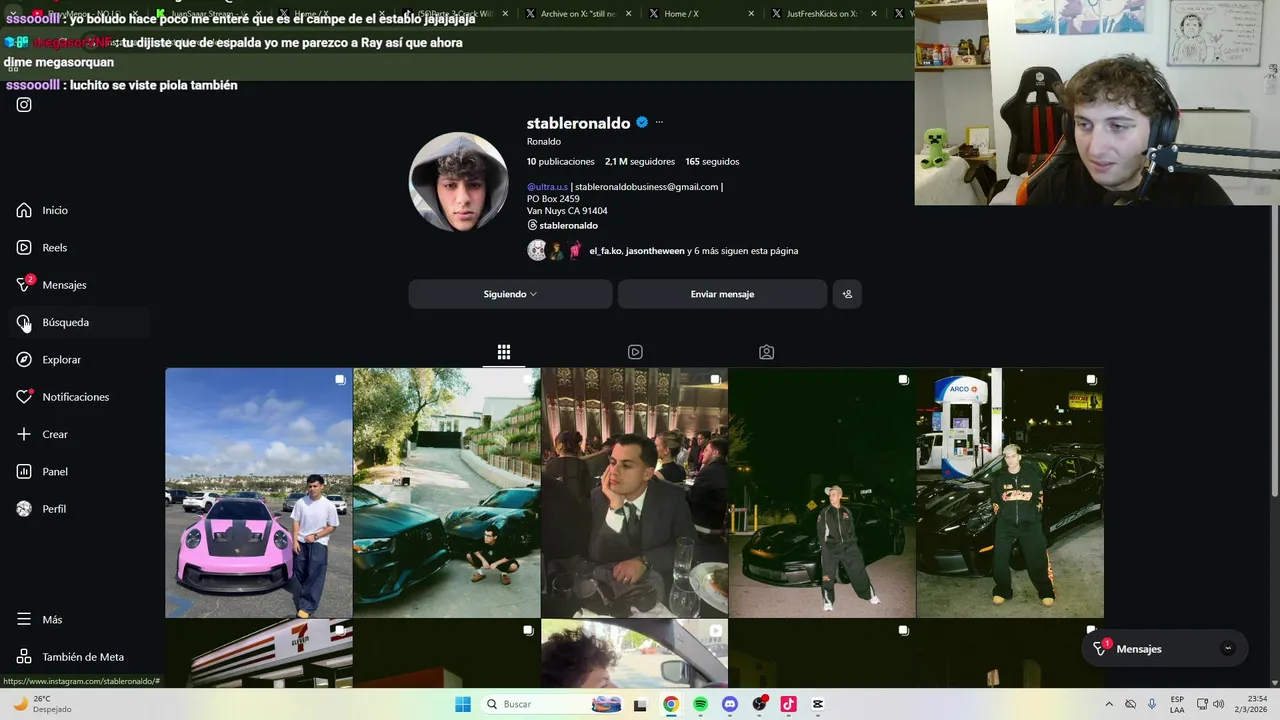This screenshot has height=720, width=1280.
Task: Open También de Meta
Action: tap(80, 657)
